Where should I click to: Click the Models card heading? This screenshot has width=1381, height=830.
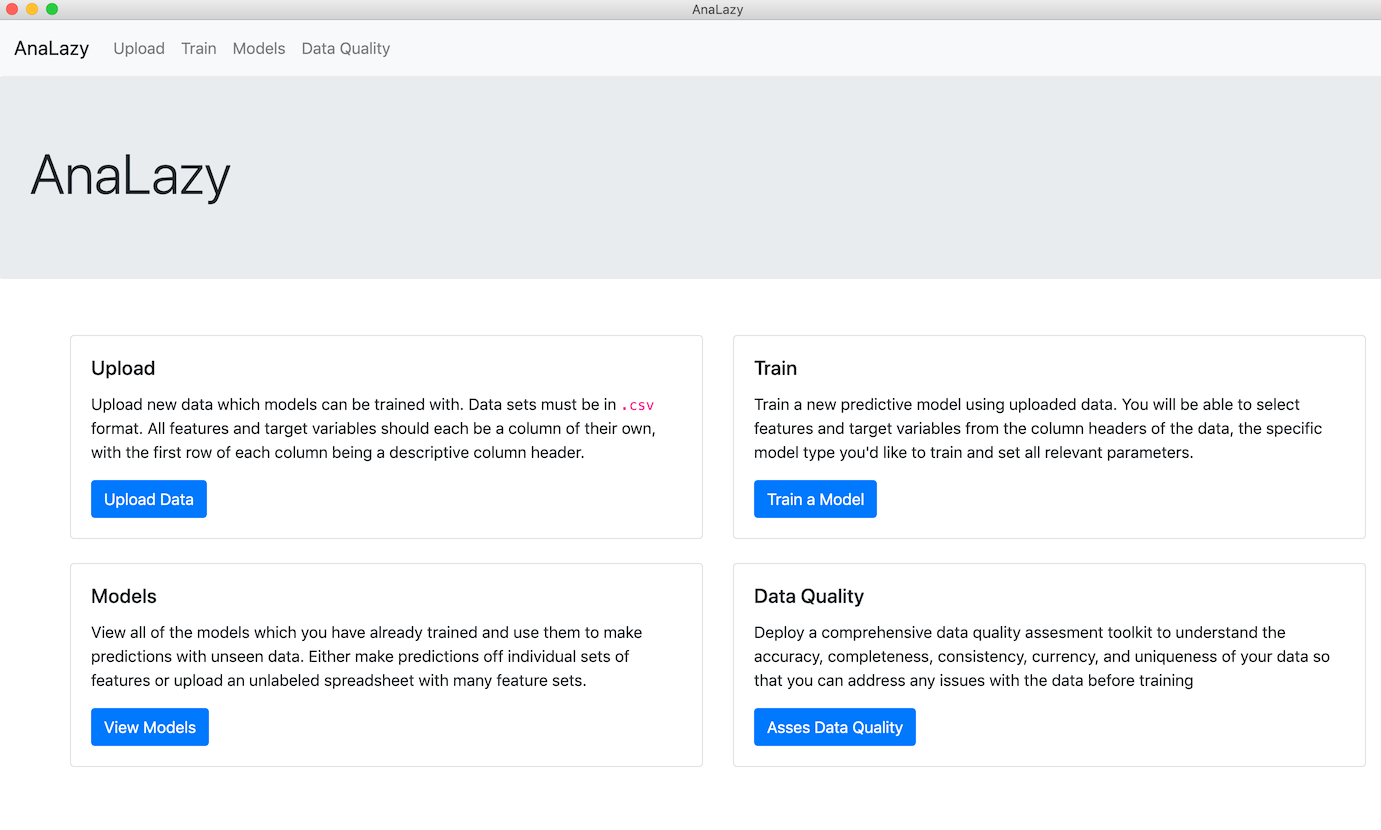(124, 596)
